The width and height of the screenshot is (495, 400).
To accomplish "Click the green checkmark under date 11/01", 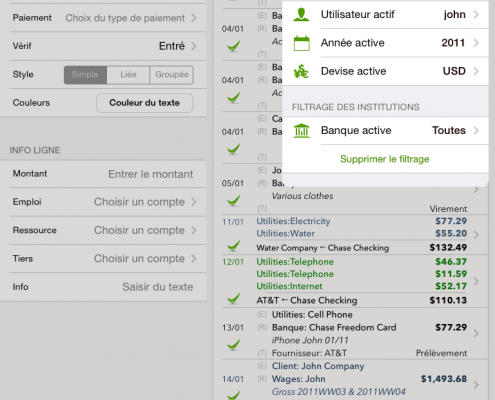I will pyautogui.click(x=233, y=246).
